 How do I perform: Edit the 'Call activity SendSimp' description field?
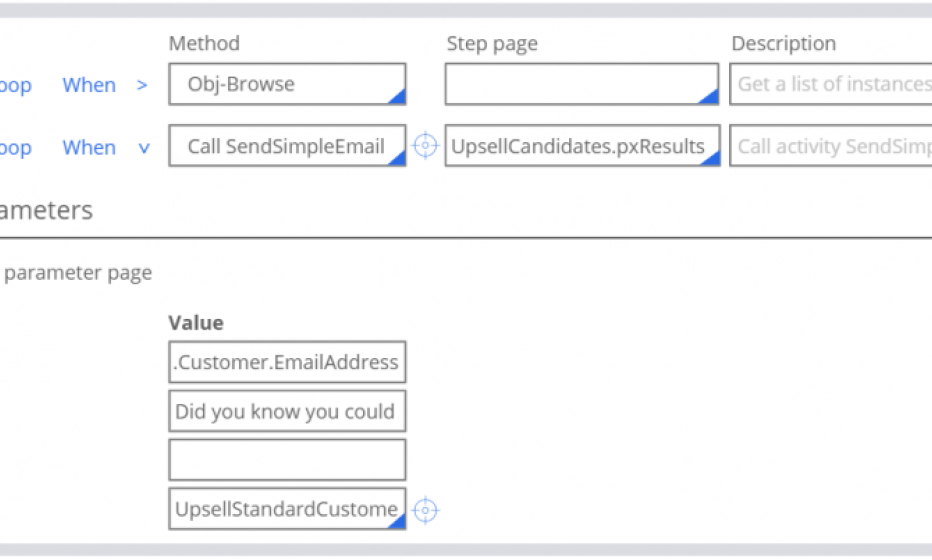click(x=831, y=146)
